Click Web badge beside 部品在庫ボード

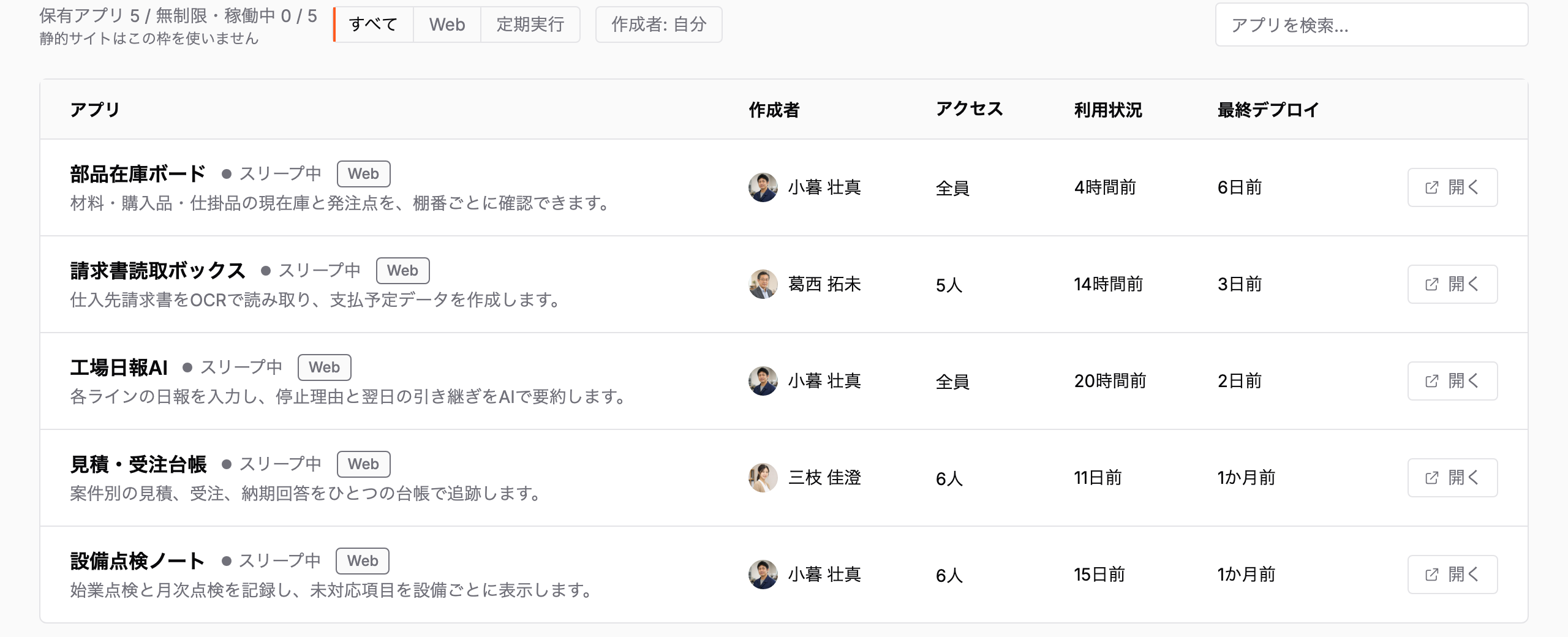point(364,174)
